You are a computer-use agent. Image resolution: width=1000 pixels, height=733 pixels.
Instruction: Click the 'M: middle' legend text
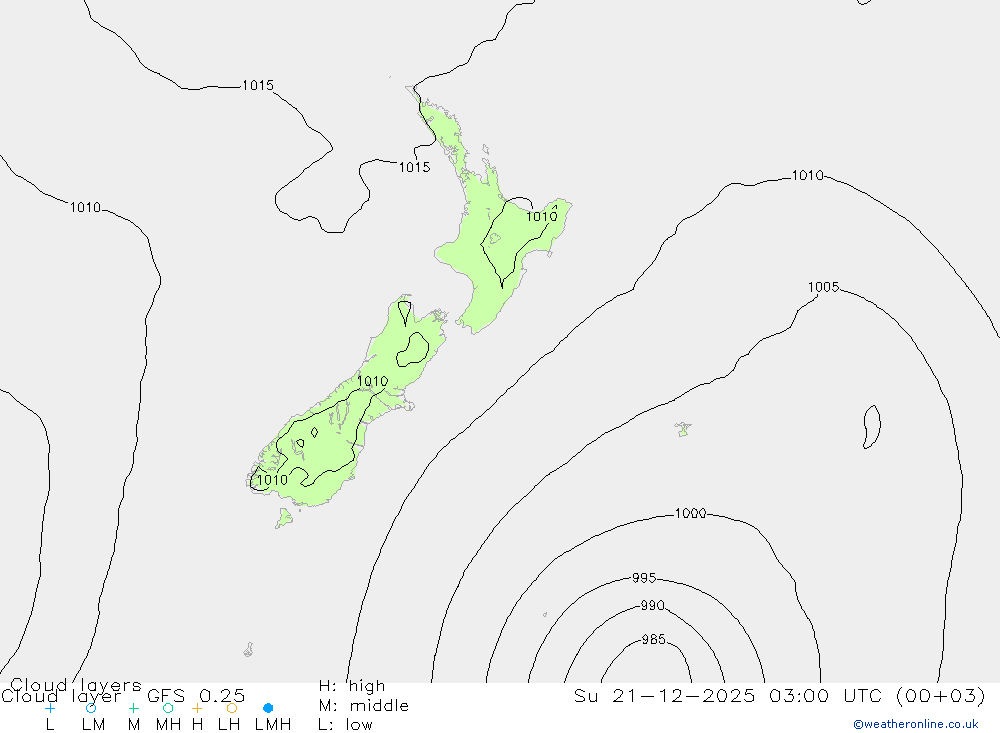click(364, 706)
